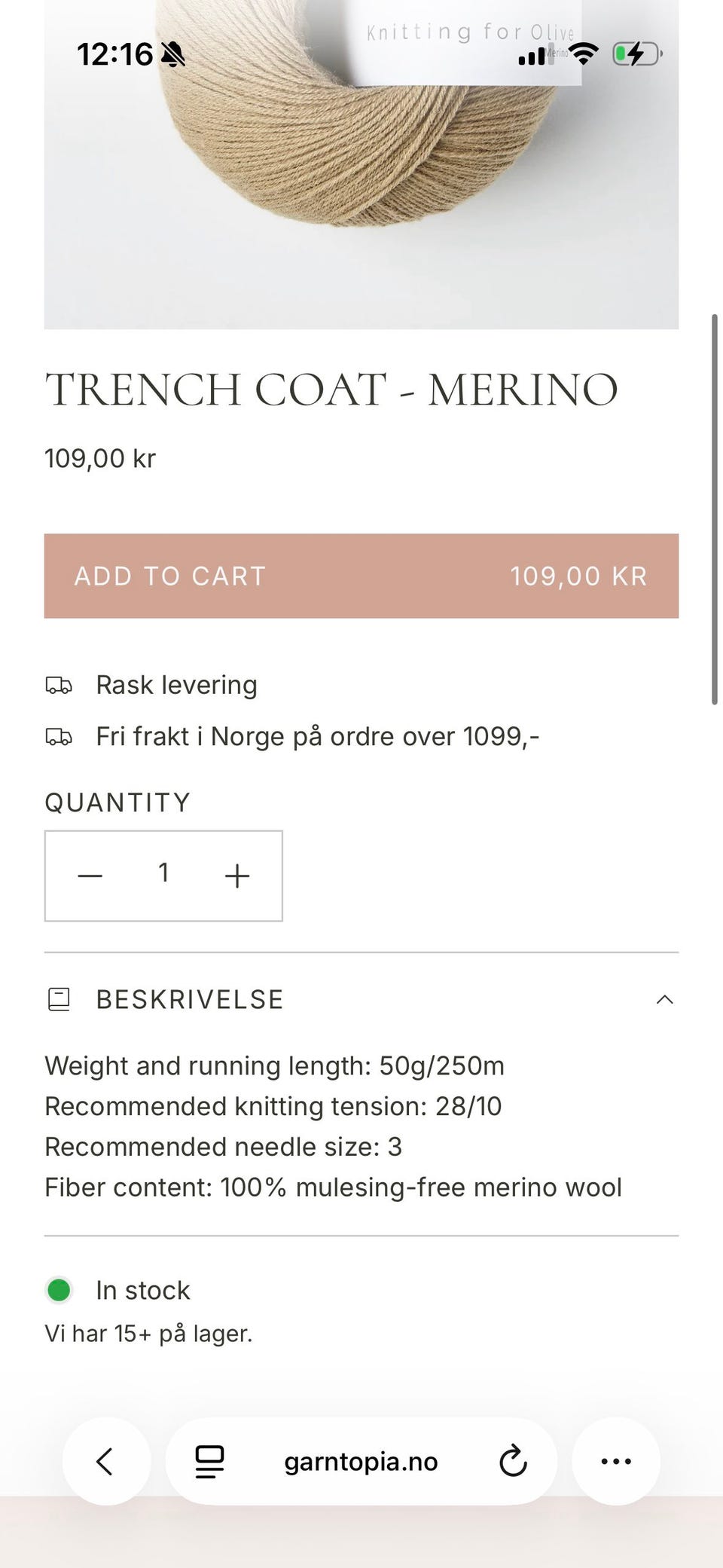Tap the quantity number field
This screenshot has height=1568, width=723.
pyautogui.click(x=163, y=874)
